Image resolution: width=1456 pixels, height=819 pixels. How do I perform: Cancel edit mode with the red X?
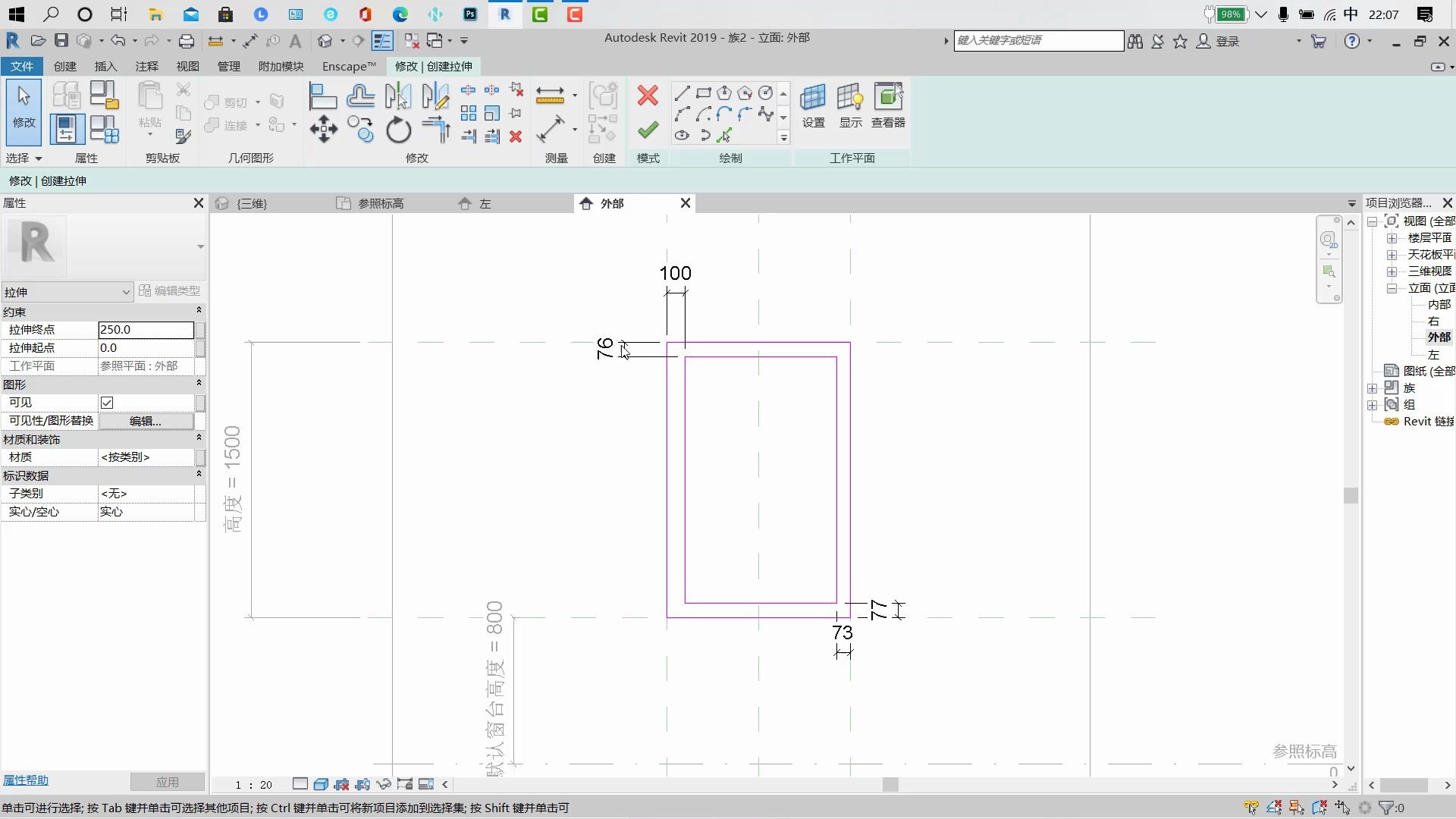click(648, 96)
